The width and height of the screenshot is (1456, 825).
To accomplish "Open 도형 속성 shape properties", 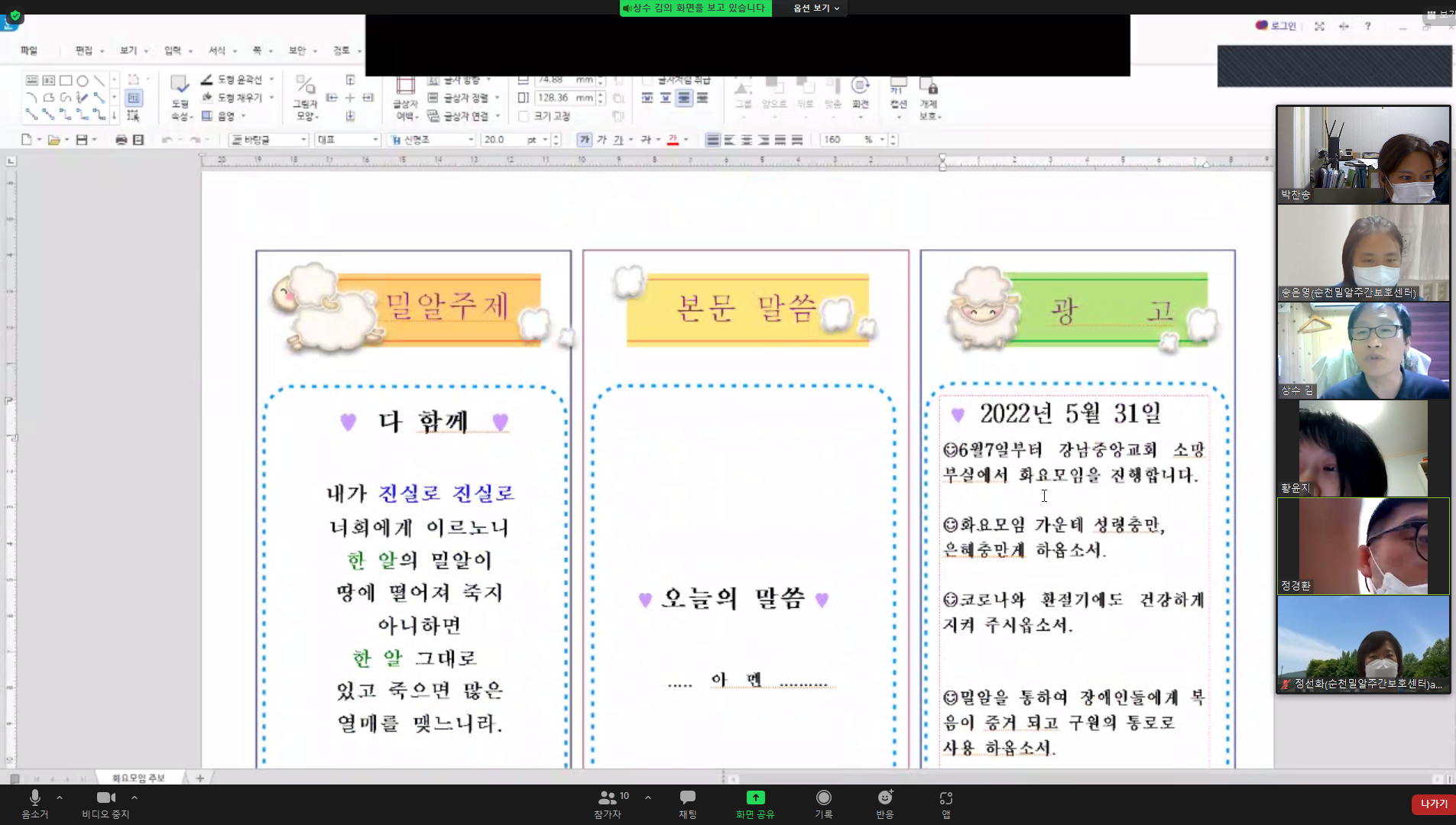I will click(x=180, y=99).
